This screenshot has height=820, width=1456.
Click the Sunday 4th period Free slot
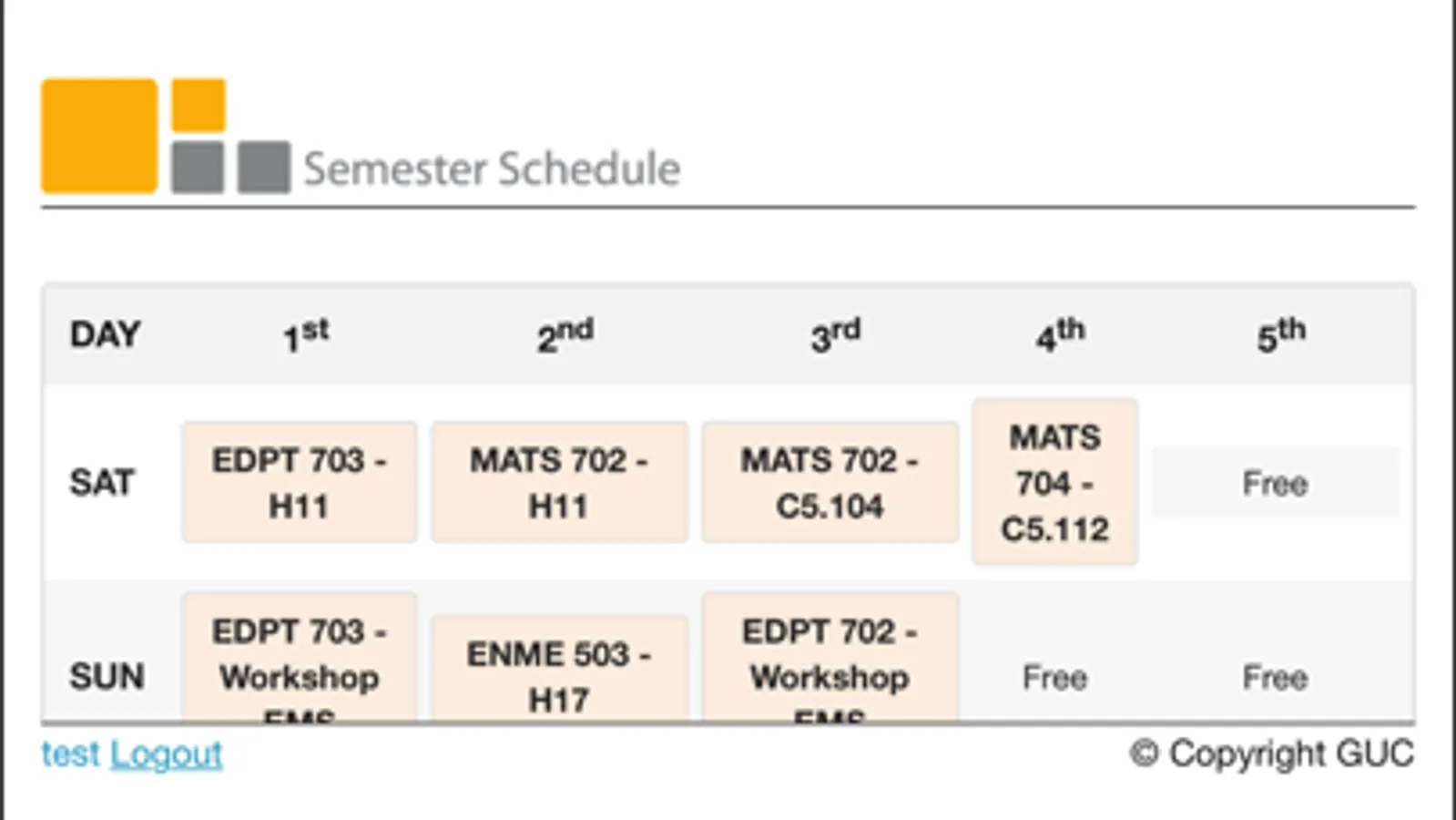tap(1054, 677)
